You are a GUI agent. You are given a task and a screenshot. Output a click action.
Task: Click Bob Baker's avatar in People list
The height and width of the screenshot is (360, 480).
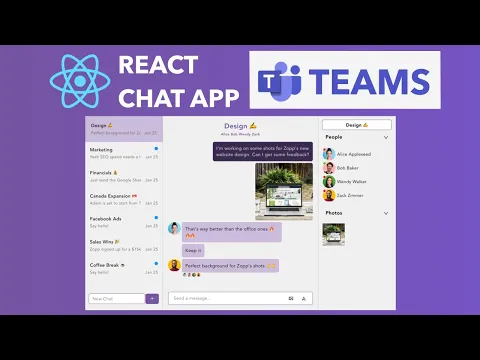tap(329, 168)
